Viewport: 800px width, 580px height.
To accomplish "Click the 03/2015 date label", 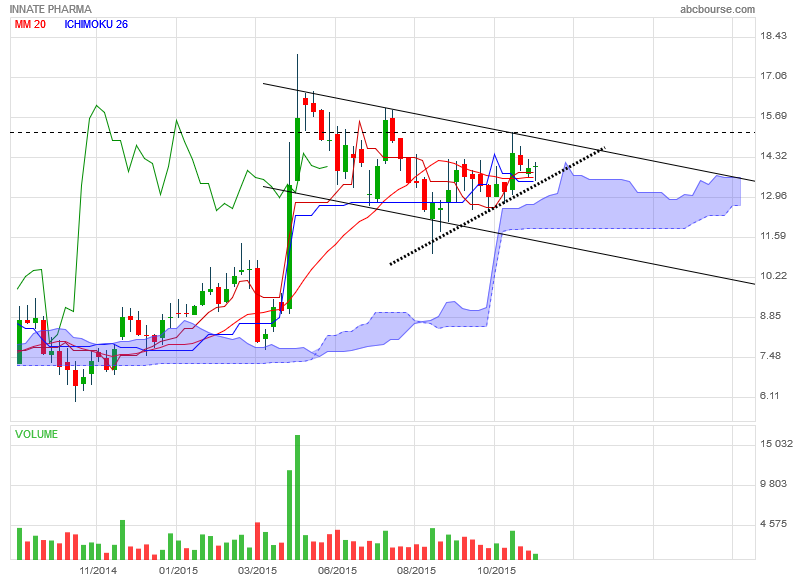I will click(x=257, y=570).
